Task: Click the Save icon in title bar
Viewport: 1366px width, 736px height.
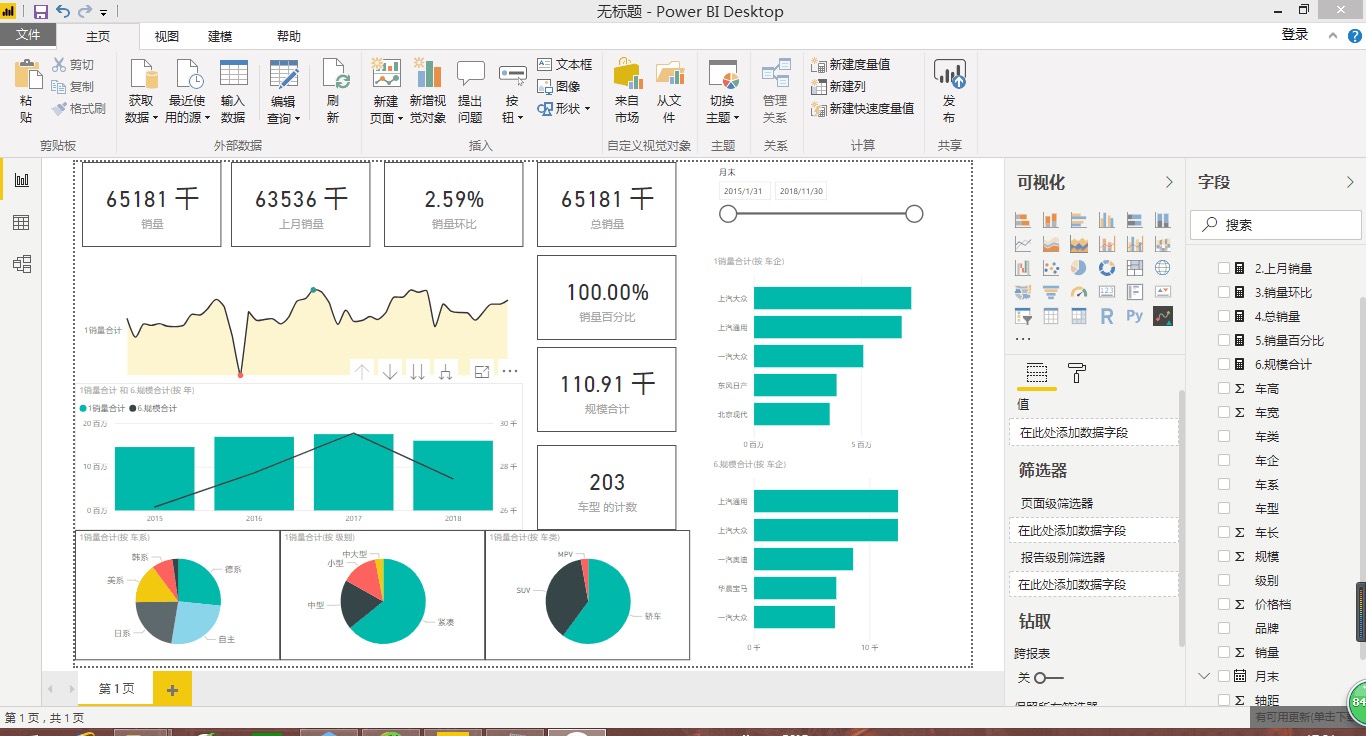Action: click(x=41, y=12)
